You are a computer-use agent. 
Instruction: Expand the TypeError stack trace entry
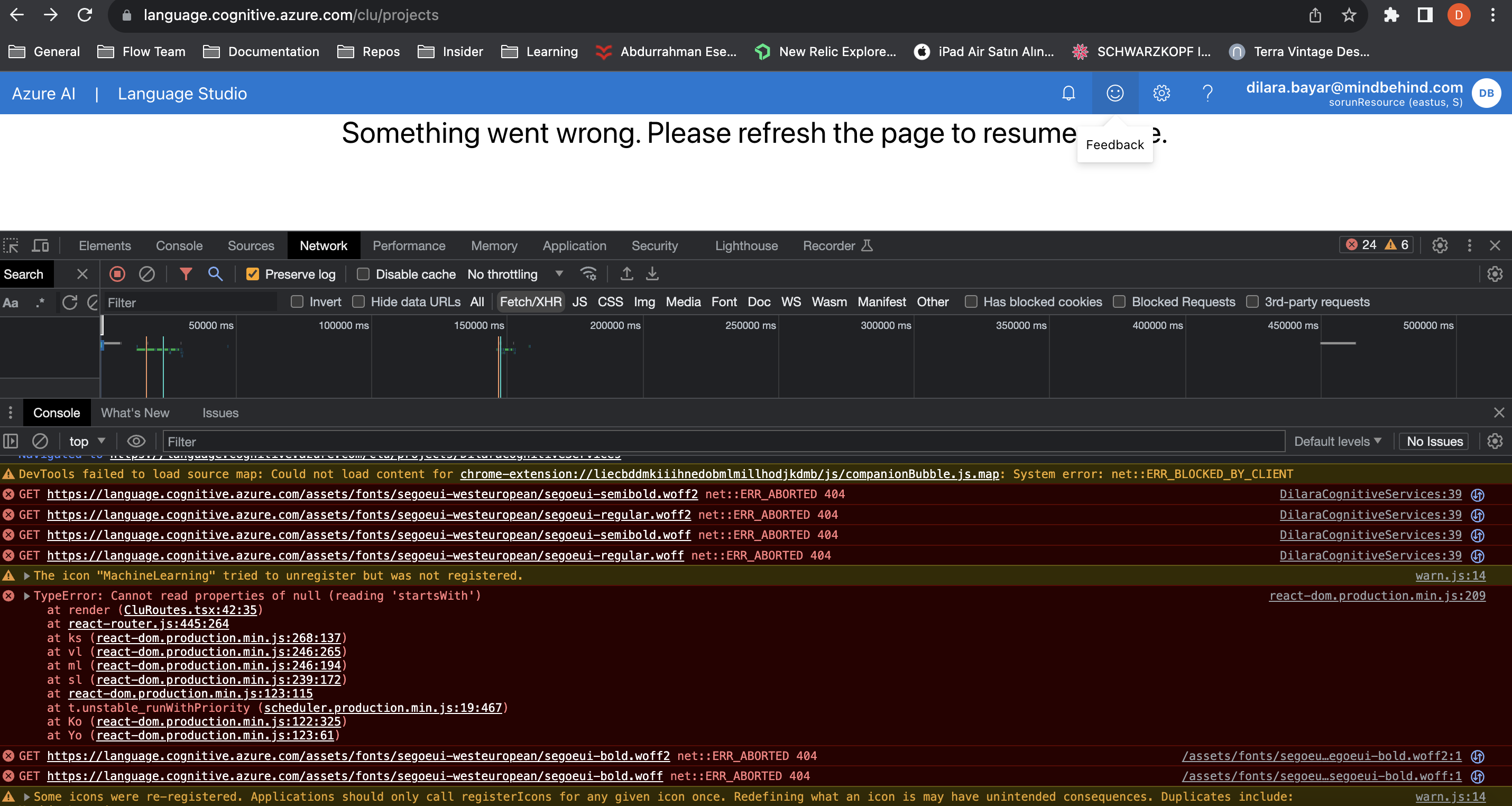(x=27, y=596)
